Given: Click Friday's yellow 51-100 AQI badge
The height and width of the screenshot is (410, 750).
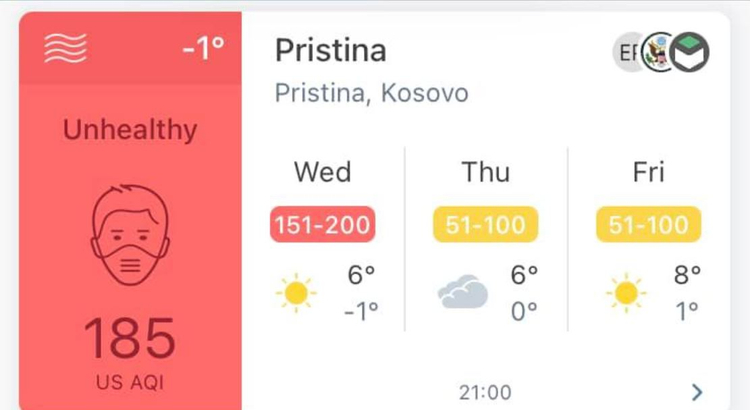Looking at the screenshot, I should (x=649, y=224).
